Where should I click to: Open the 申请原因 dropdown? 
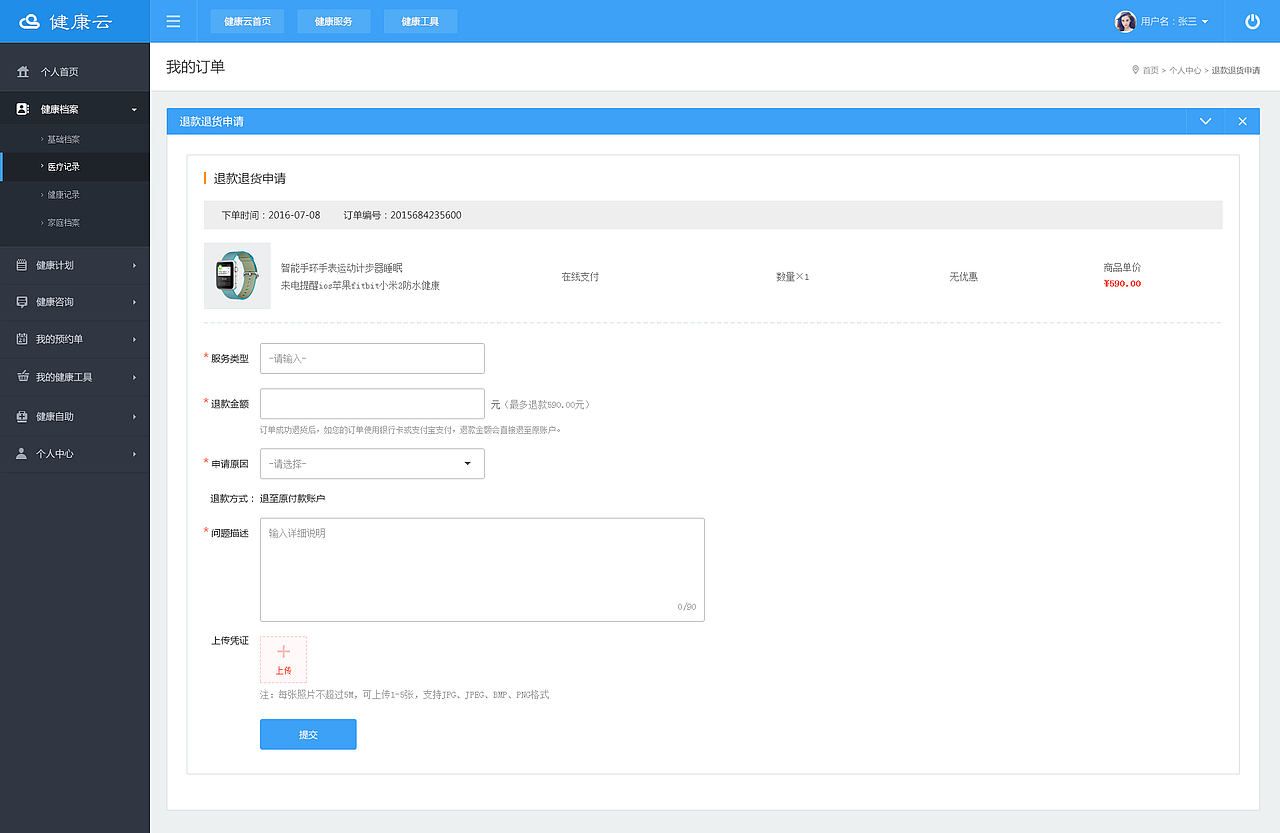pos(372,464)
